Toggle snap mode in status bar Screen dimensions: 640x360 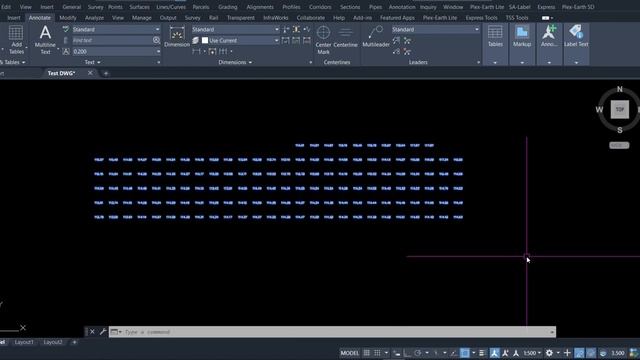[x=377, y=353]
